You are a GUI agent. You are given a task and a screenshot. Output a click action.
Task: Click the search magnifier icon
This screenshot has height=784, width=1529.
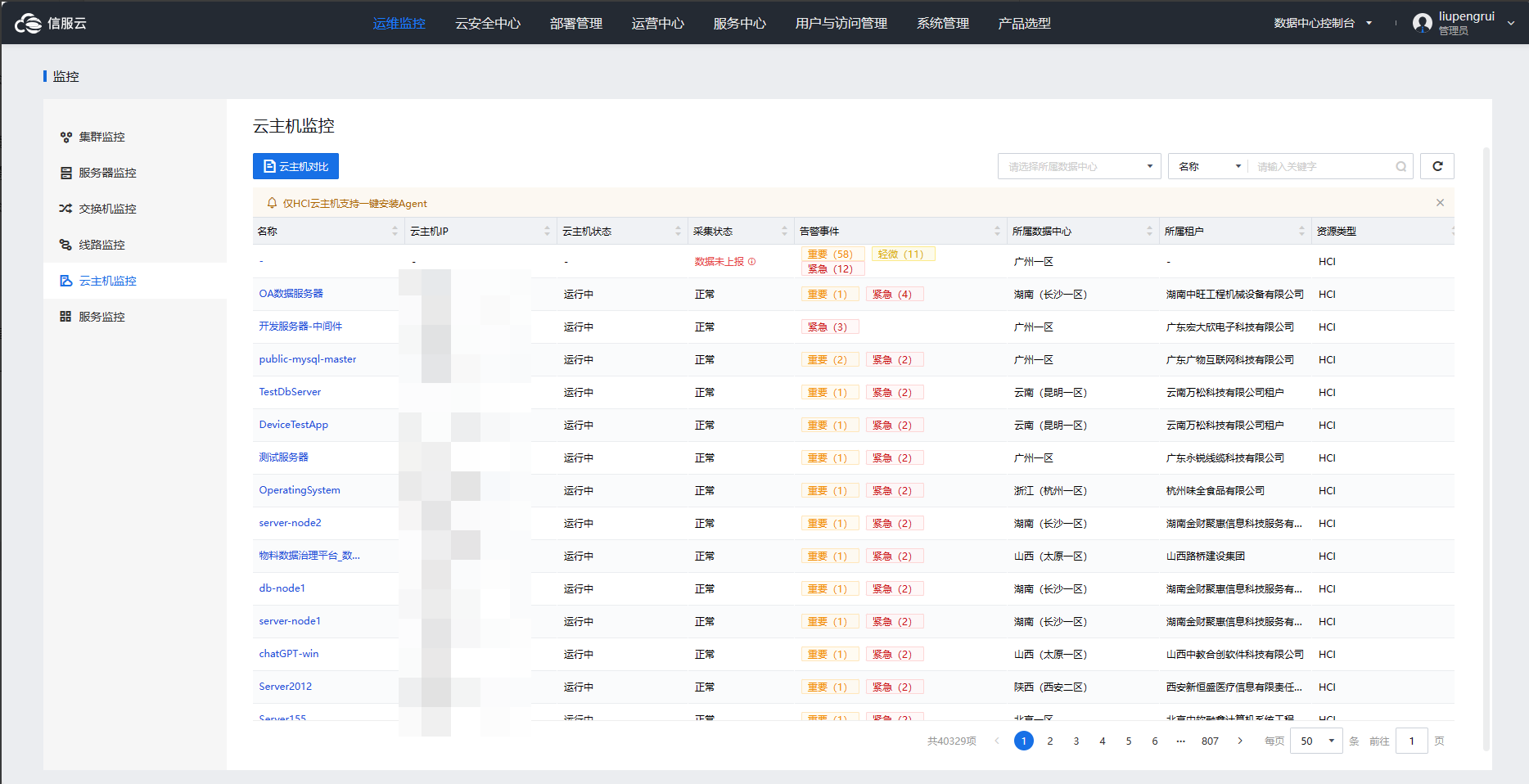[1401, 166]
